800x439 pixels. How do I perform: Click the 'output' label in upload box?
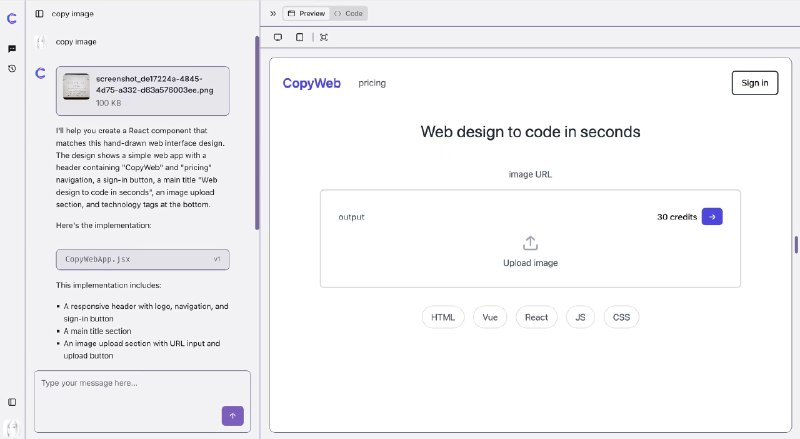click(x=352, y=217)
